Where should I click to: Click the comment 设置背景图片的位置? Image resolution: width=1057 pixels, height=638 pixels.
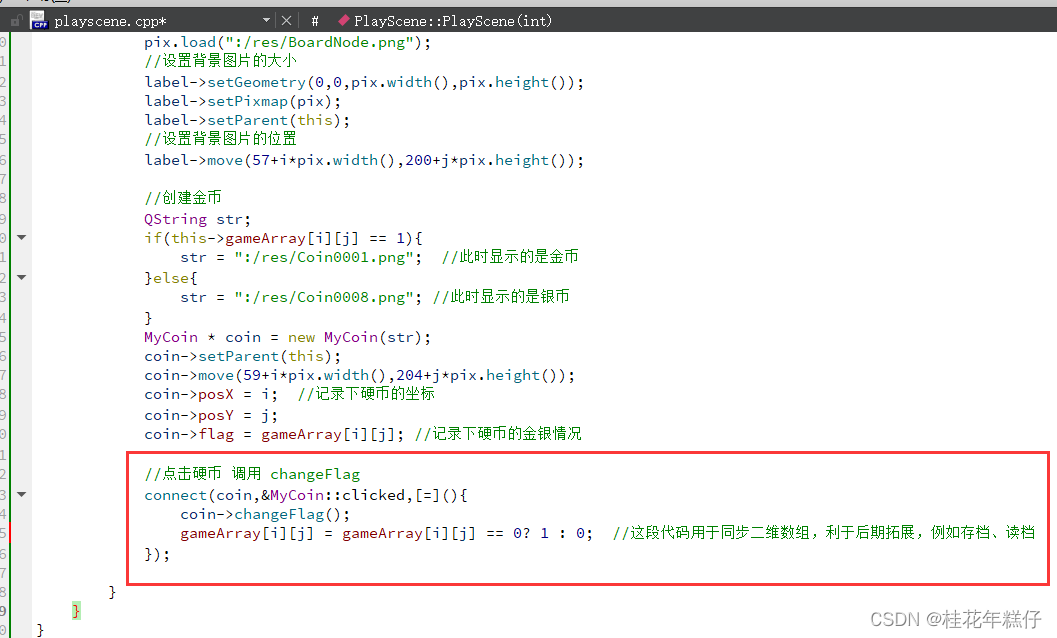[x=220, y=139]
